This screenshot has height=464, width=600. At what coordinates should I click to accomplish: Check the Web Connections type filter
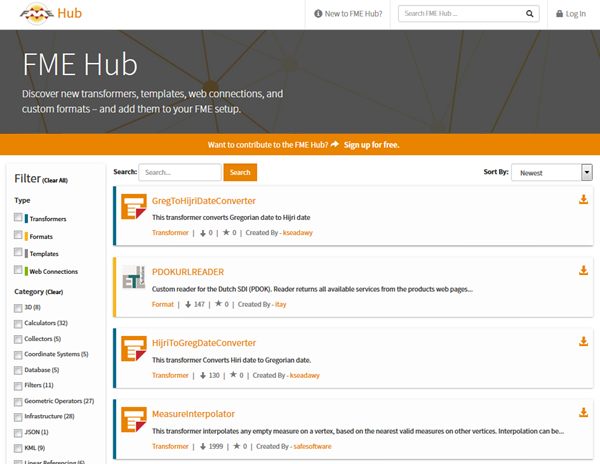coord(18,270)
